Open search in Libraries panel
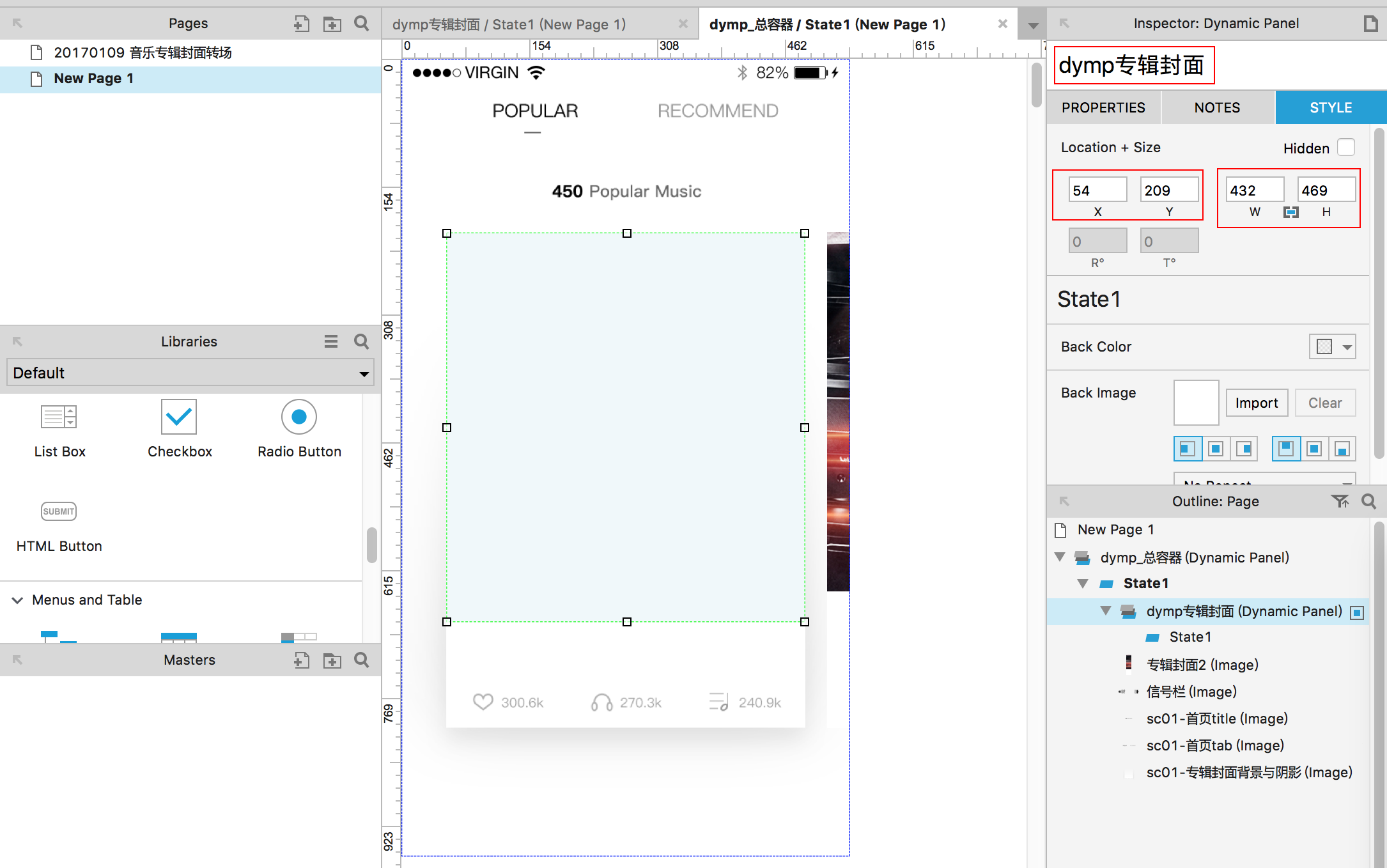The height and width of the screenshot is (868, 1387). click(361, 341)
